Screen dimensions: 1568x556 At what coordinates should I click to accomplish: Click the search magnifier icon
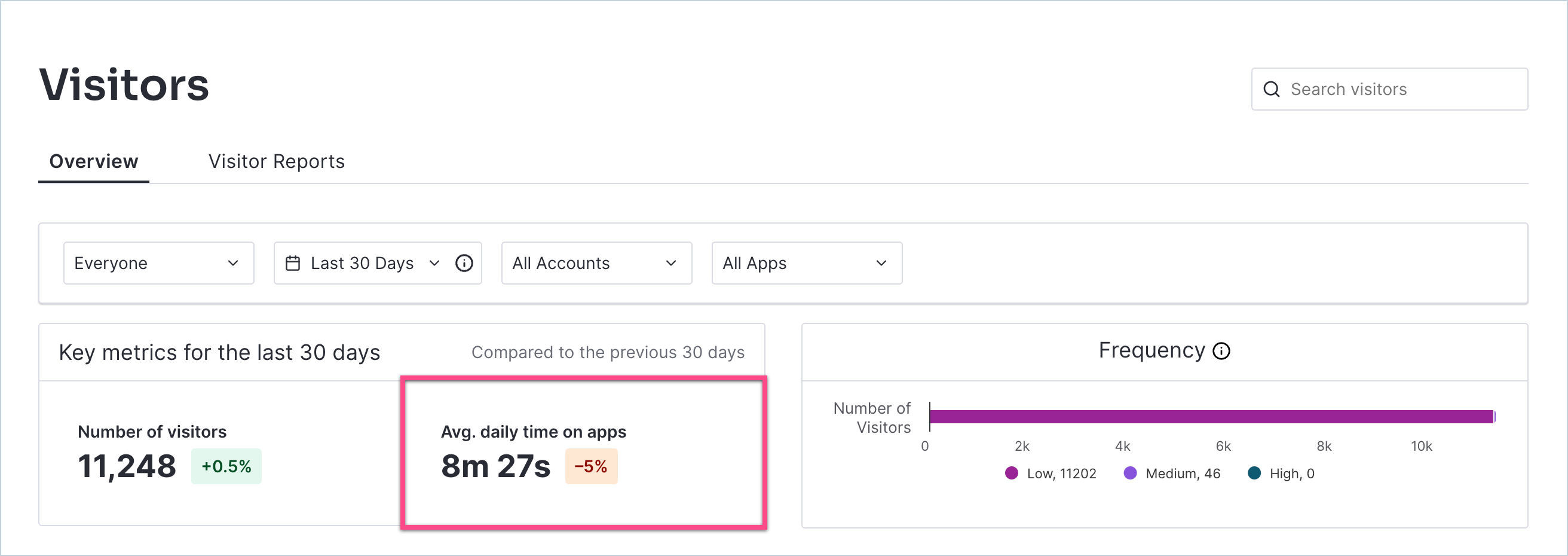click(x=1271, y=90)
